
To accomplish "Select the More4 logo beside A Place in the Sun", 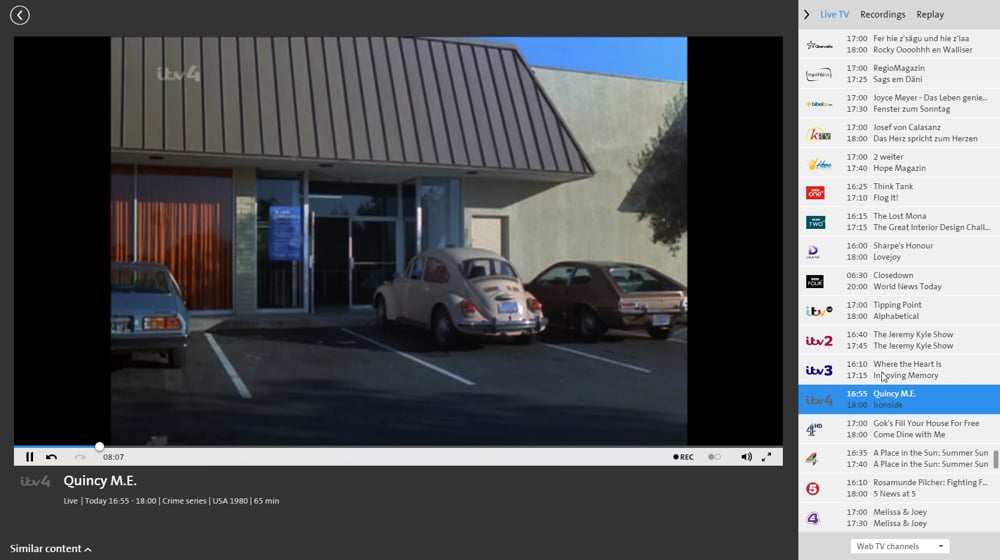I will click(812, 459).
